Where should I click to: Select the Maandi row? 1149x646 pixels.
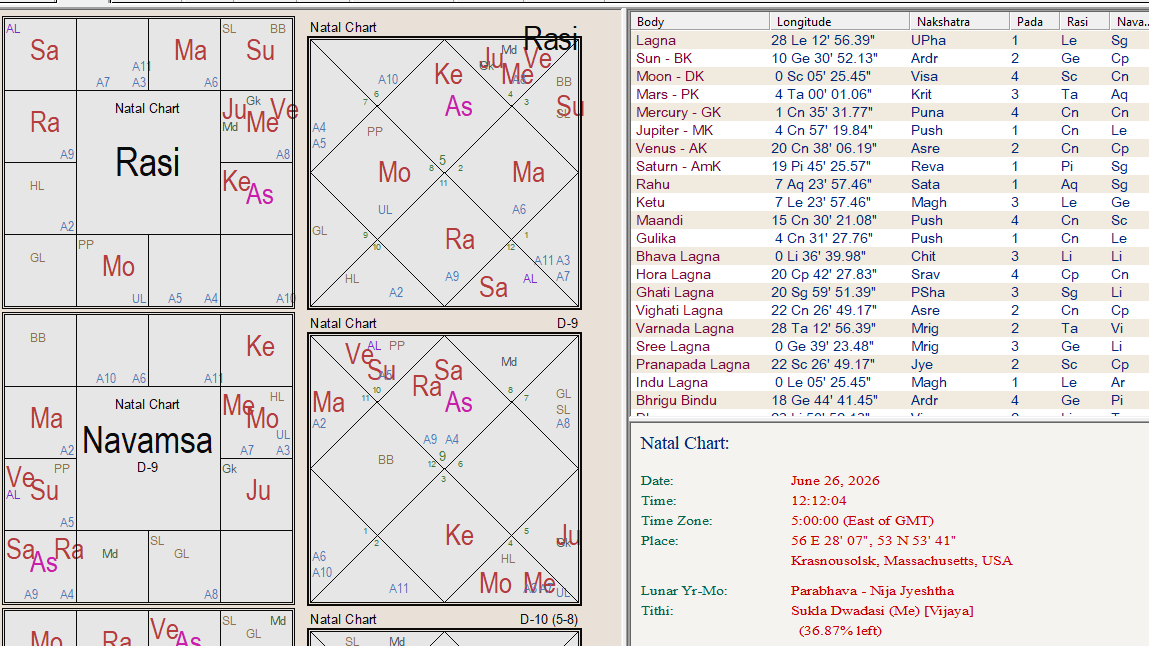click(890, 220)
